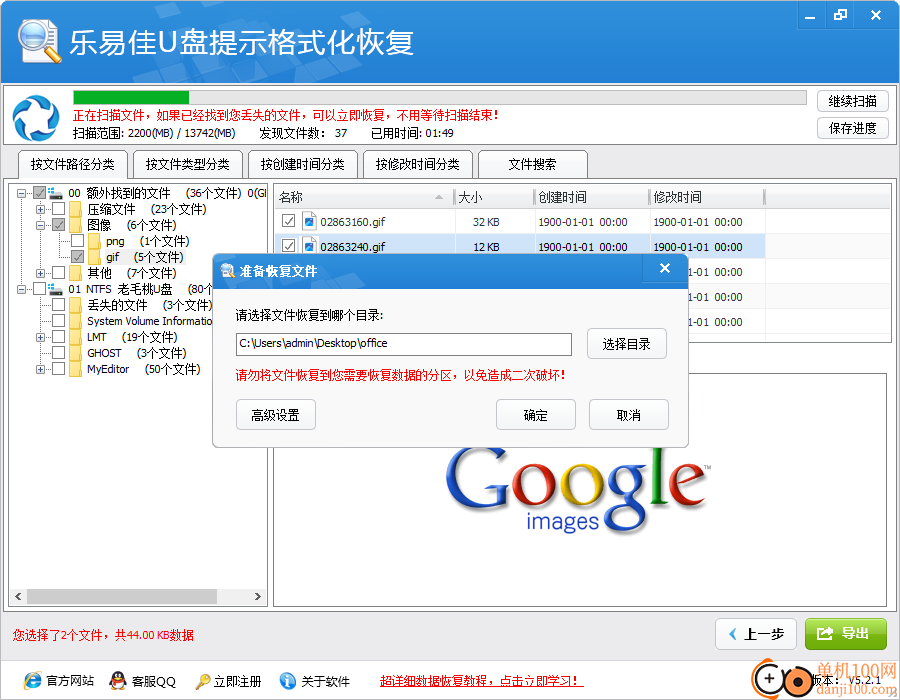Click the 继续扫描 button
The height and width of the screenshot is (700, 900).
point(852,102)
